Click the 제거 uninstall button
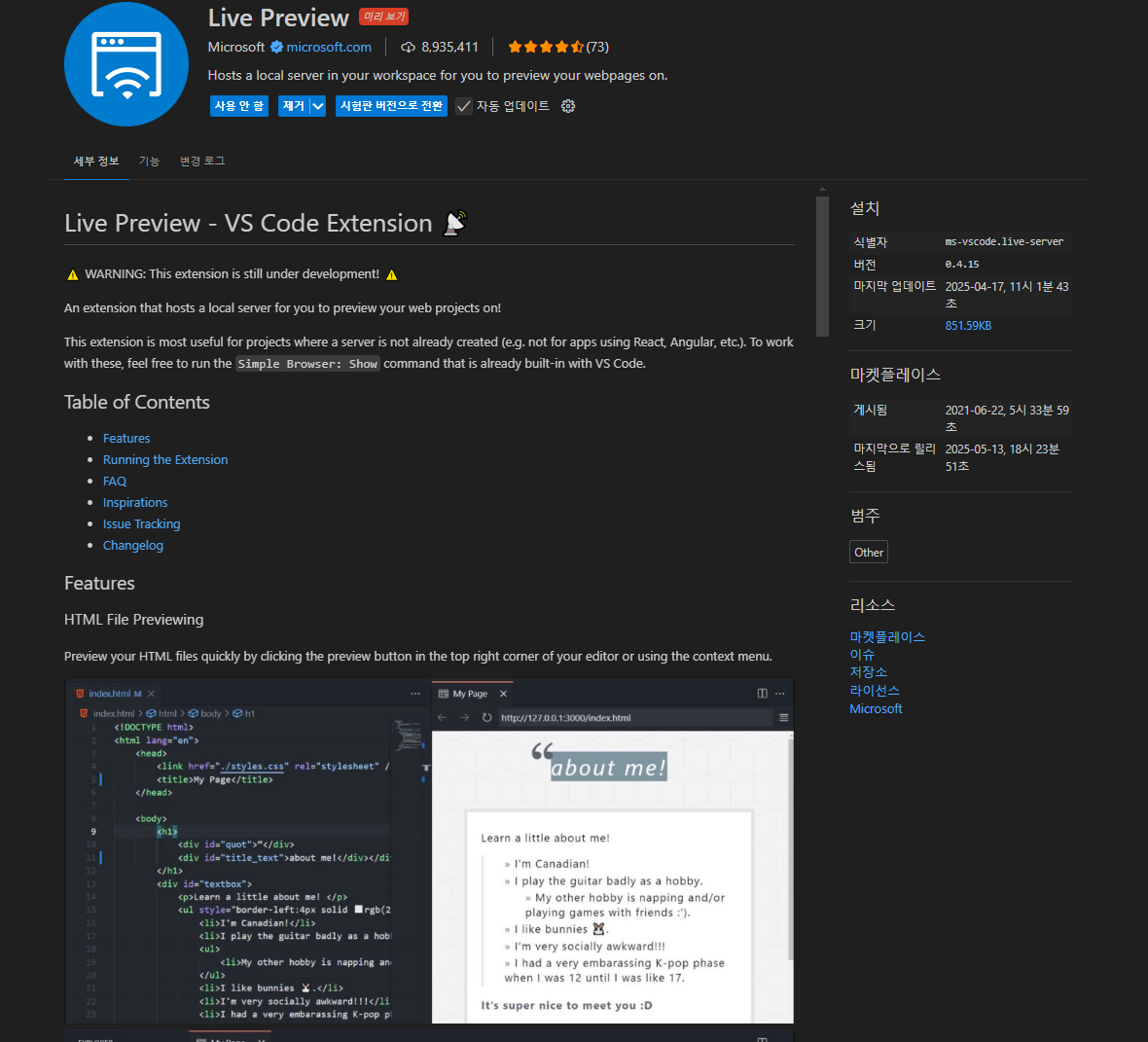Viewport: 1148px width, 1042px height. [294, 106]
